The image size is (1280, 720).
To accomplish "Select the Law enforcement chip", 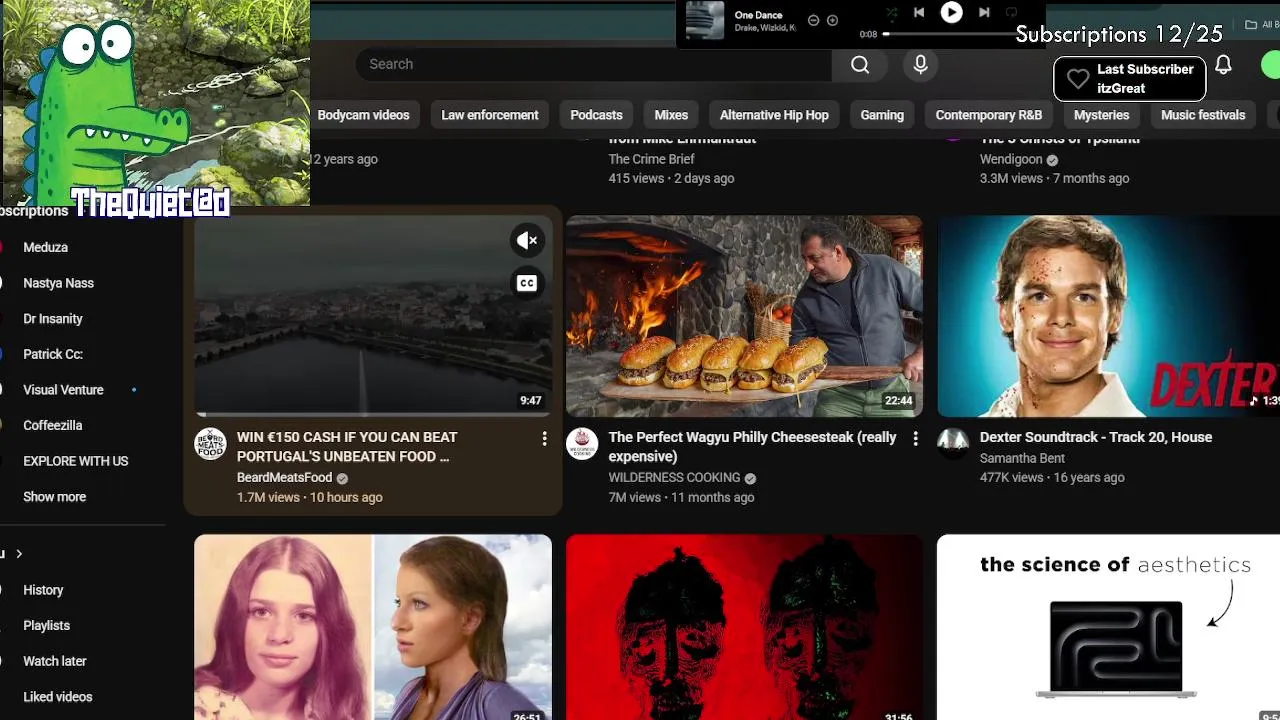I will point(490,115).
